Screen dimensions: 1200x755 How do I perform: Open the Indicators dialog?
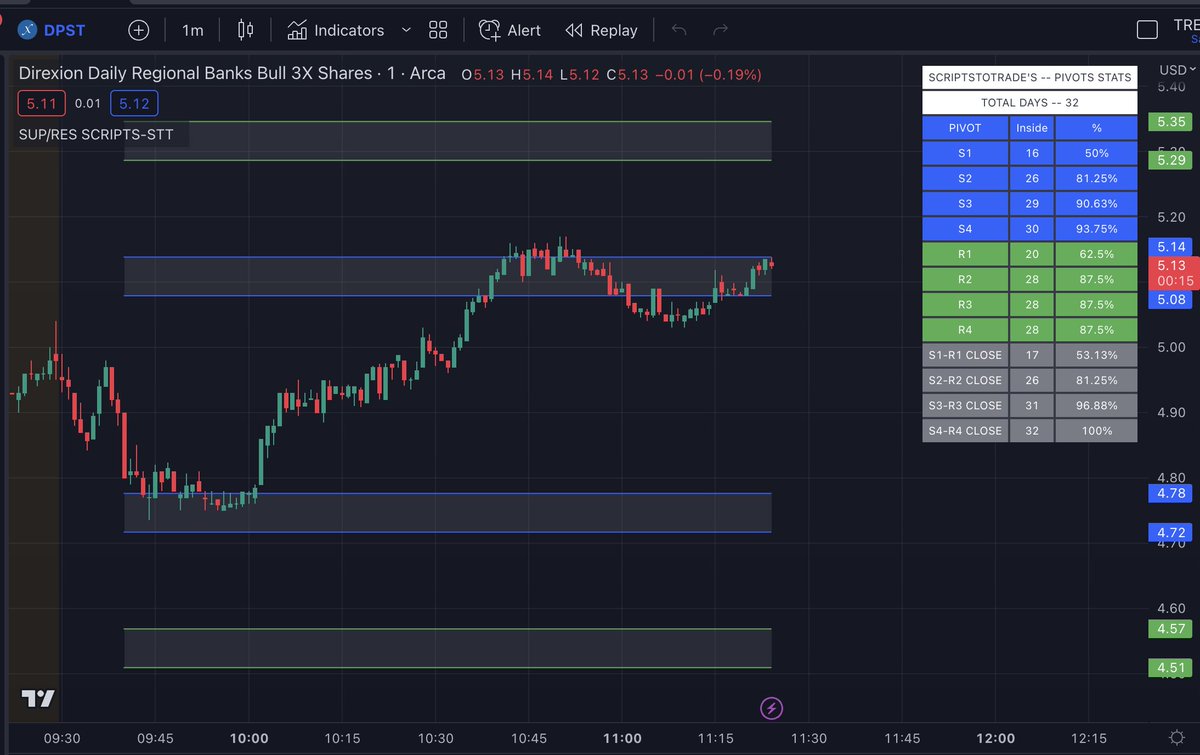[335, 30]
